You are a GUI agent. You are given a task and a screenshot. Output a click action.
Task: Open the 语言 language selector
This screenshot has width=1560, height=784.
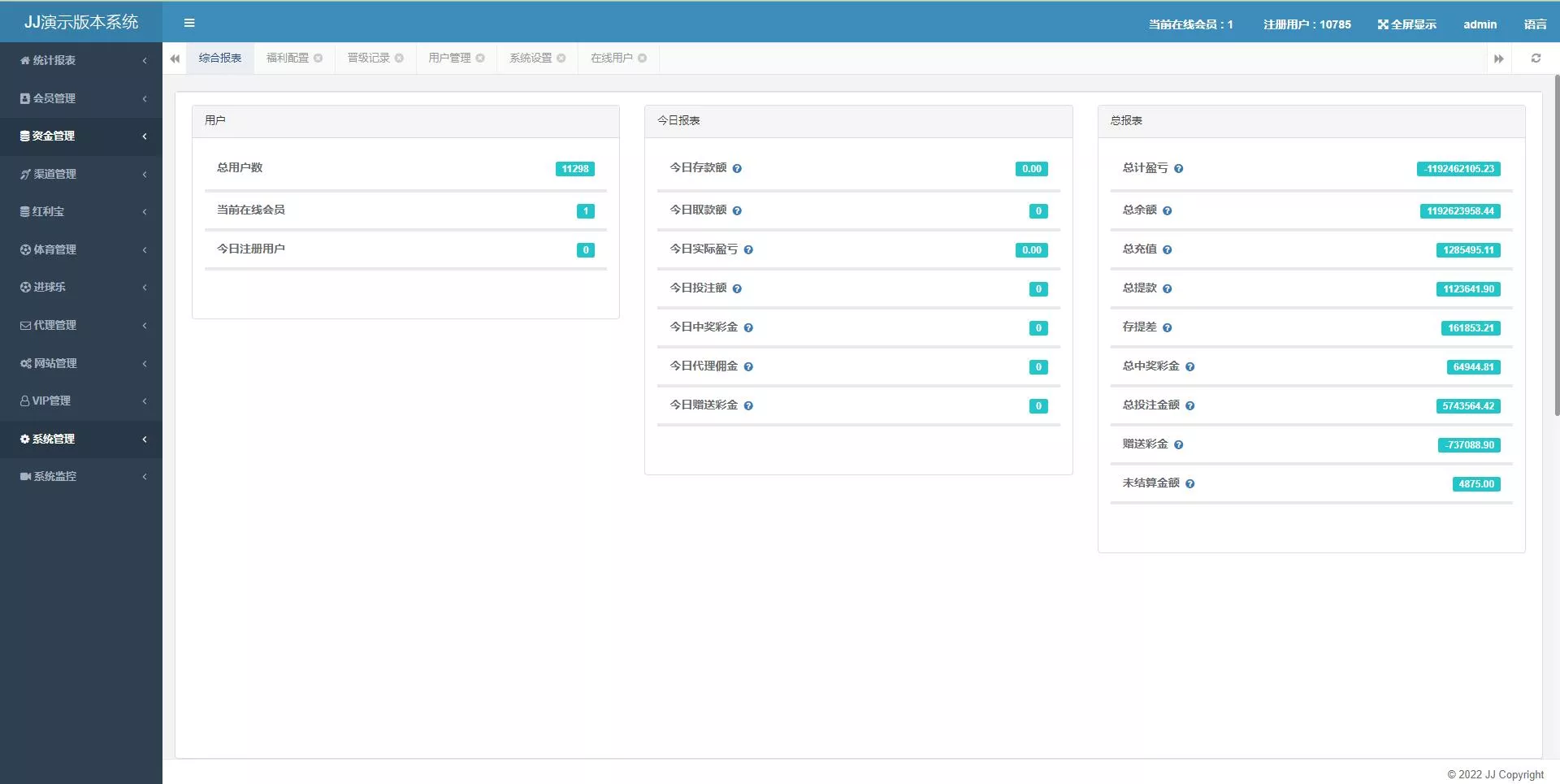click(x=1535, y=24)
